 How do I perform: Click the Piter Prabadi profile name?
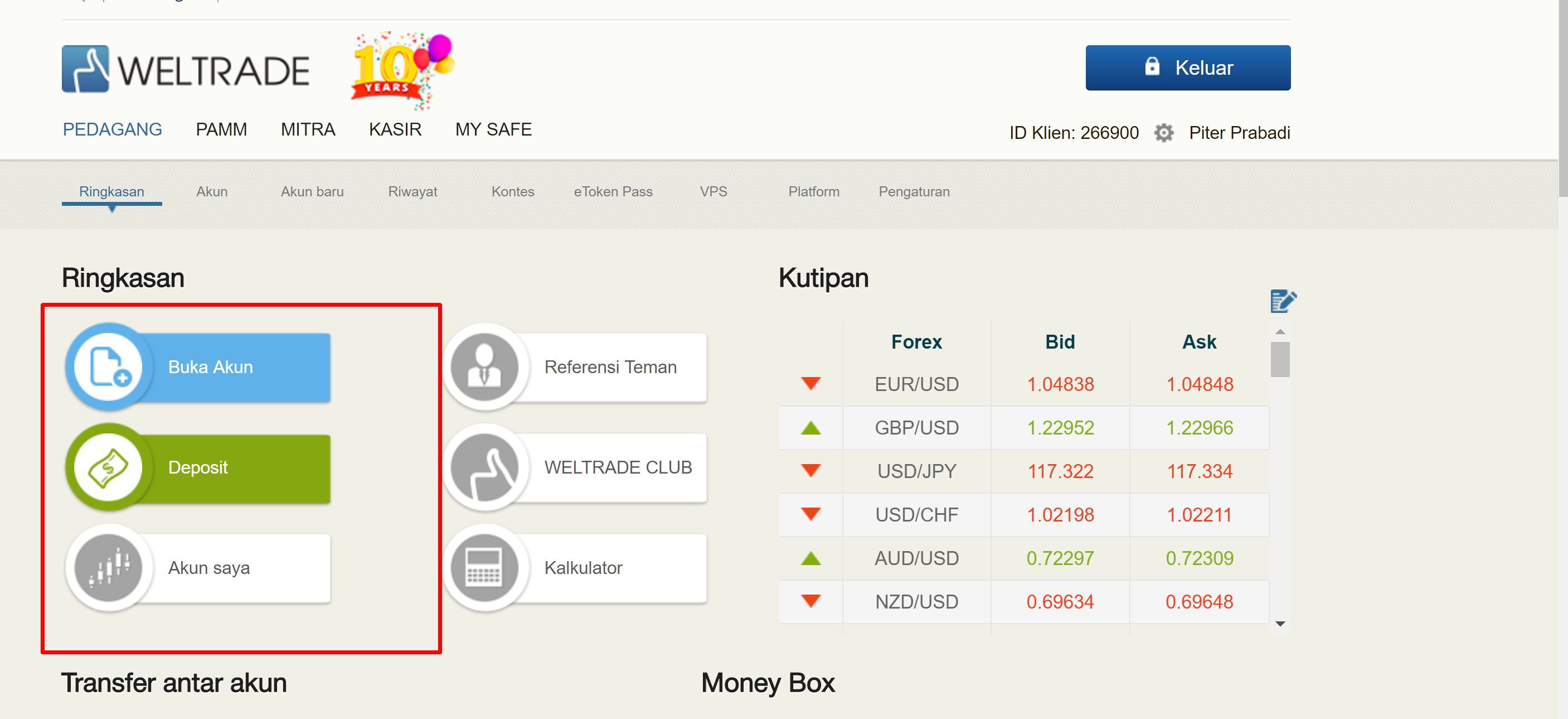[1239, 132]
